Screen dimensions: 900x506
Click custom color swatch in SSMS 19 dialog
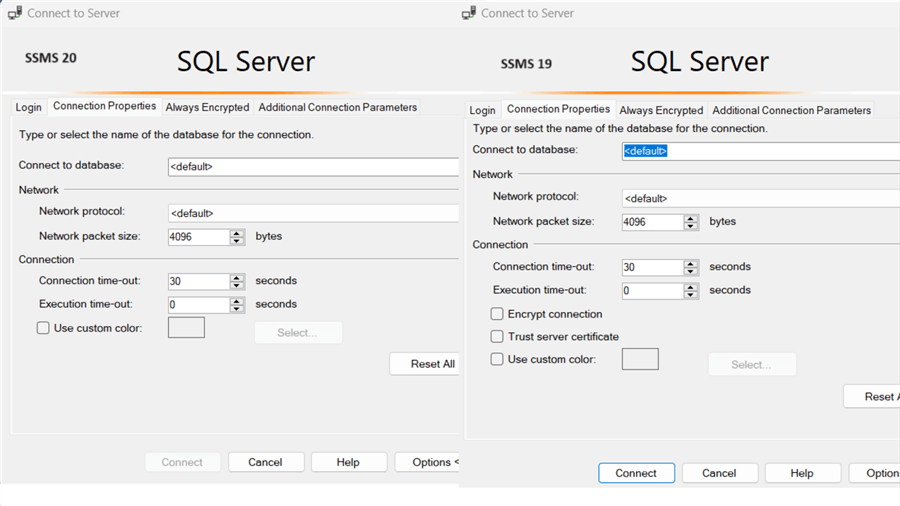(640, 359)
